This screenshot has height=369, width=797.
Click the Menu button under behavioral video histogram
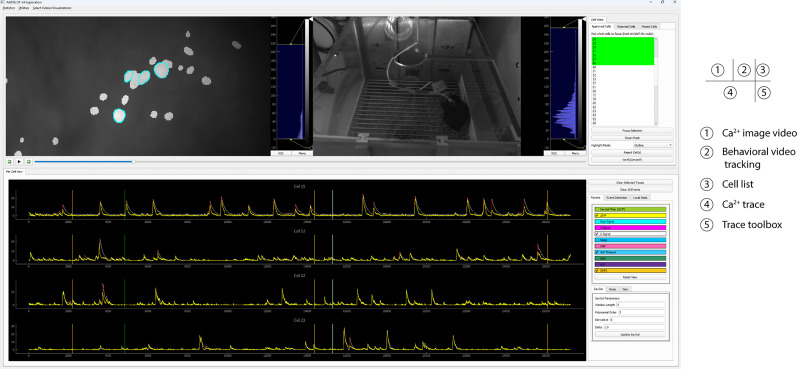[575, 153]
